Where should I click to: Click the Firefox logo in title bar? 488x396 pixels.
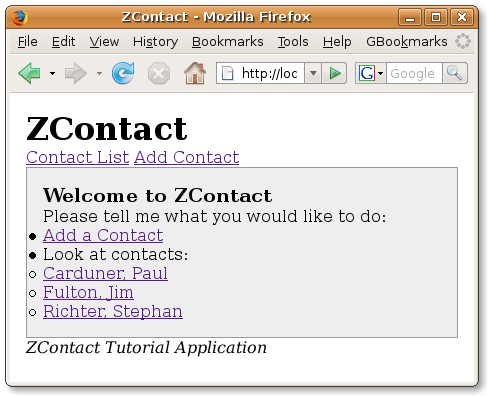[x=20, y=17]
